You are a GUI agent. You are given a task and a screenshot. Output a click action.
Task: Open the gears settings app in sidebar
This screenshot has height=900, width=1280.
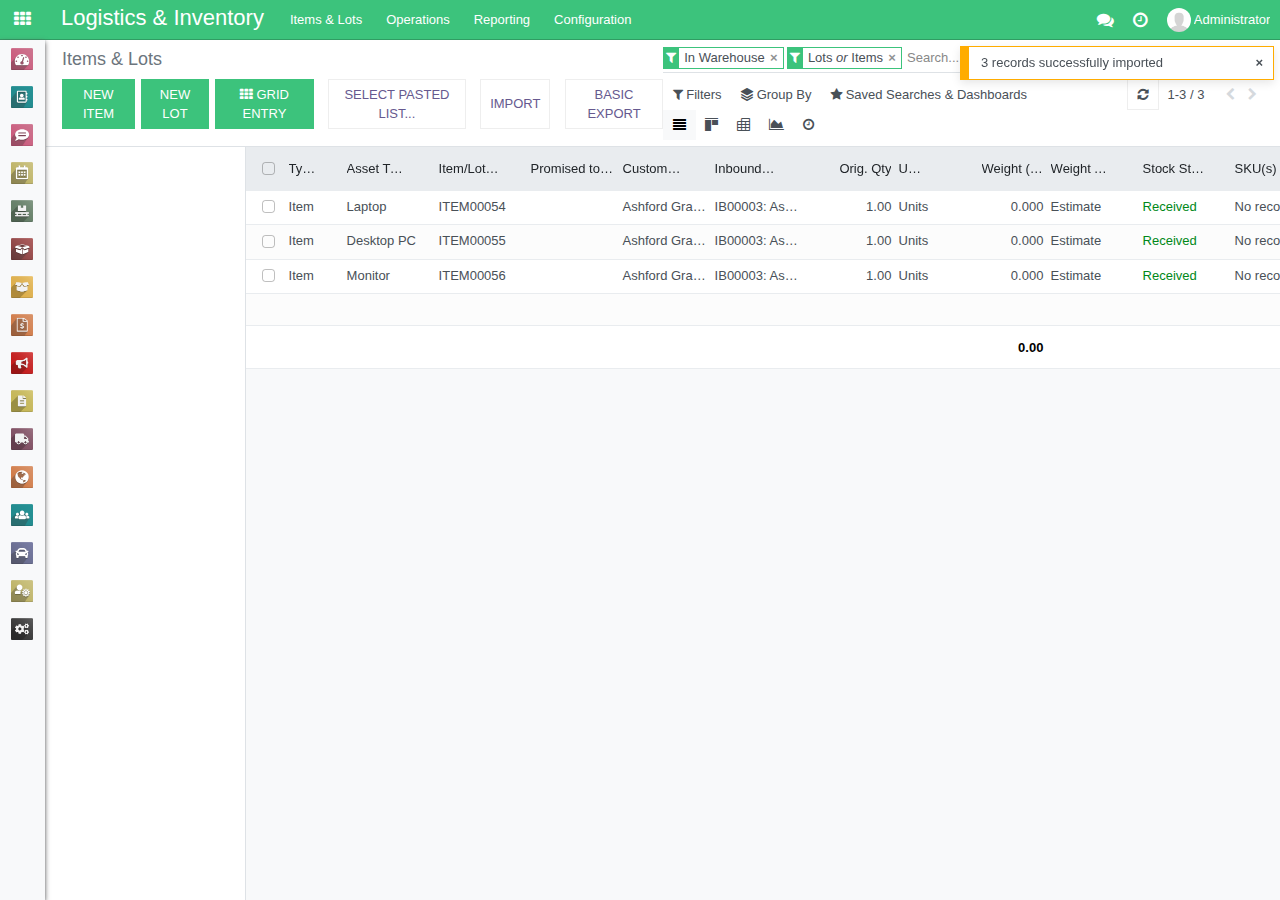coord(22,629)
